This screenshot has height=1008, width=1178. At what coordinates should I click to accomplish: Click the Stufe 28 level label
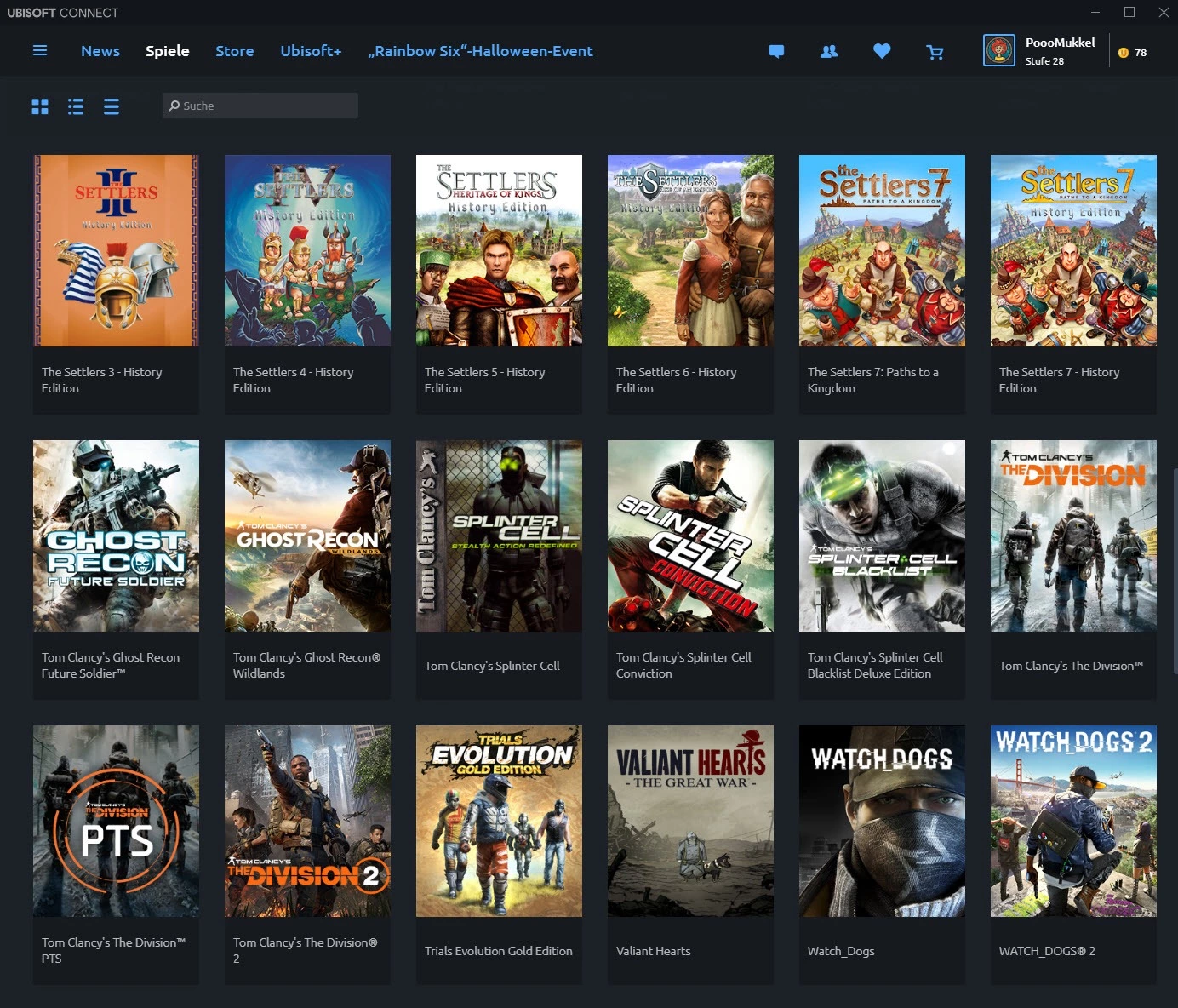pos(1044,61)
